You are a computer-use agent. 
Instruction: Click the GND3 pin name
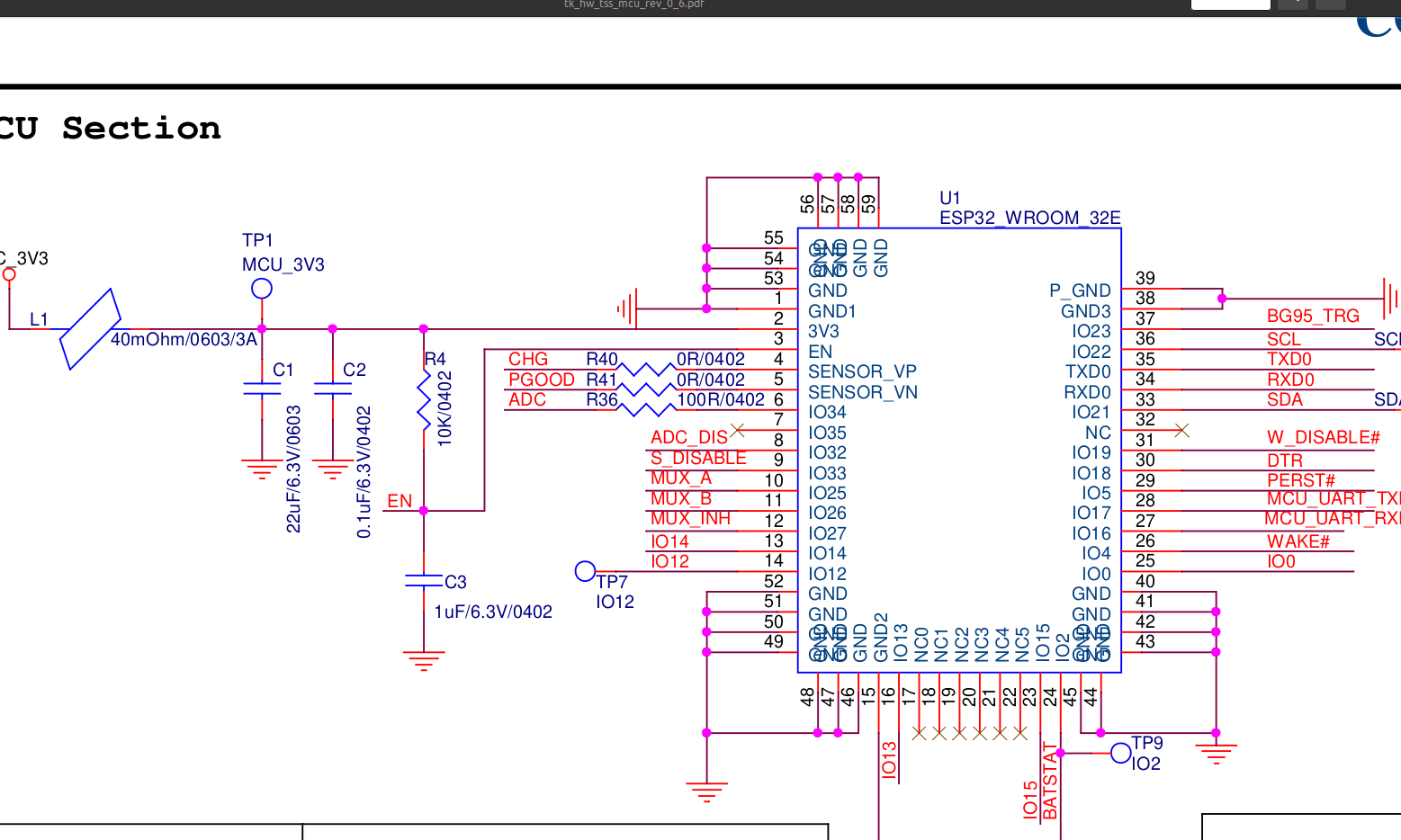[x=1086, y=311]
